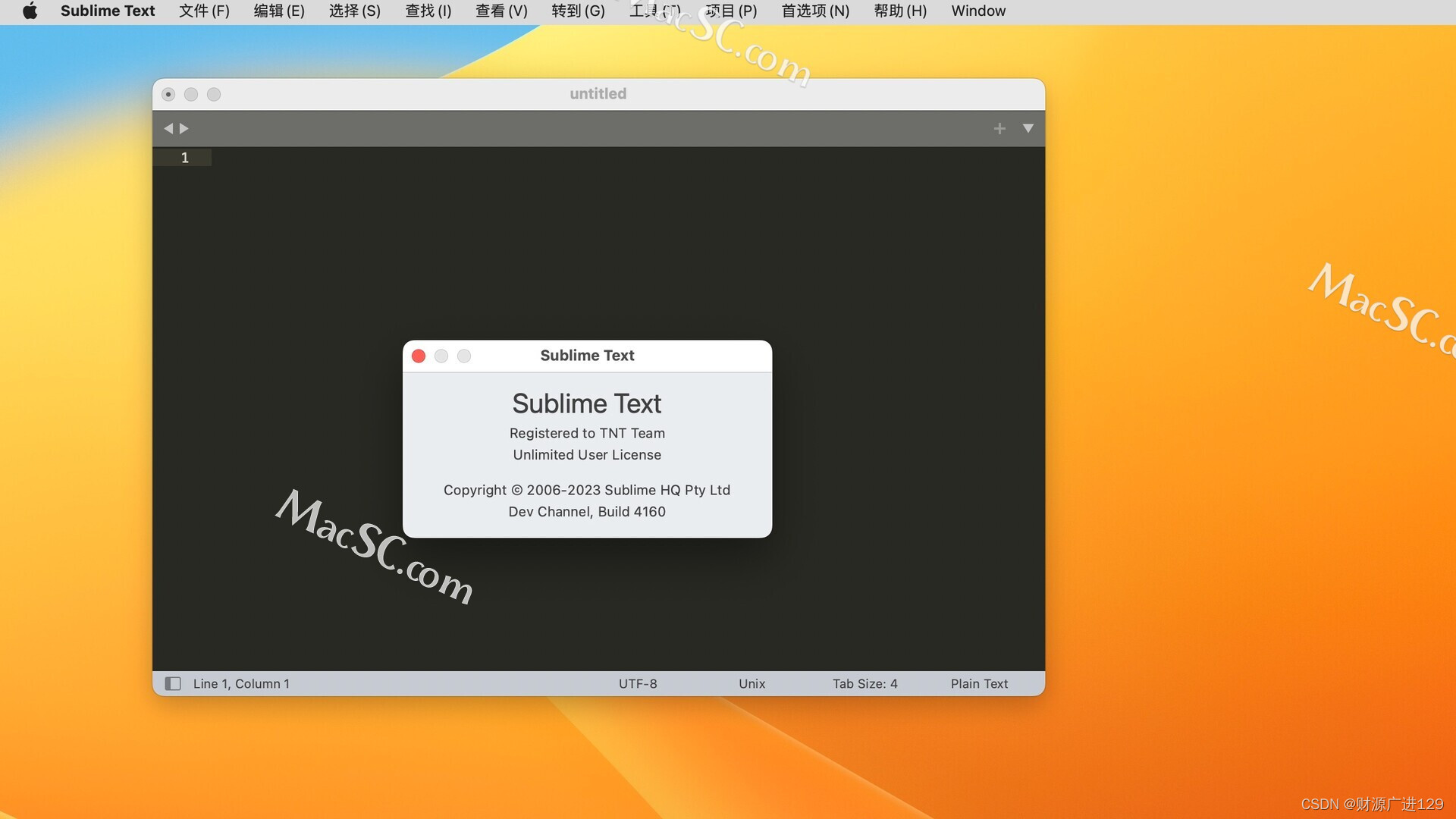The height and width of the screenshot is (819, 1456).
Task: Open the Apple menu
Action: pos(30,11)
